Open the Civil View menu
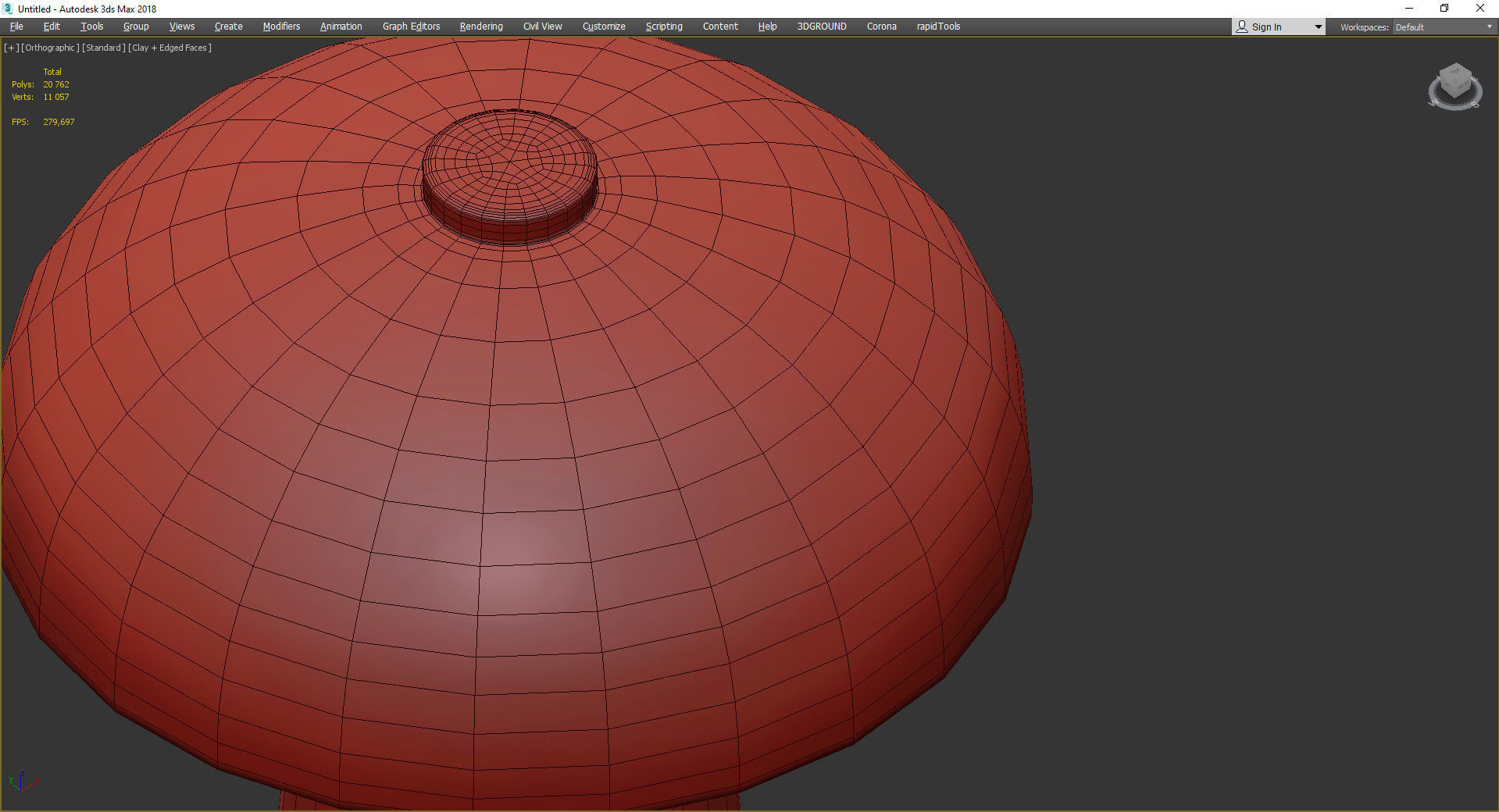Viewport: 1499px width, 812px height. click(x=542, y=27)
